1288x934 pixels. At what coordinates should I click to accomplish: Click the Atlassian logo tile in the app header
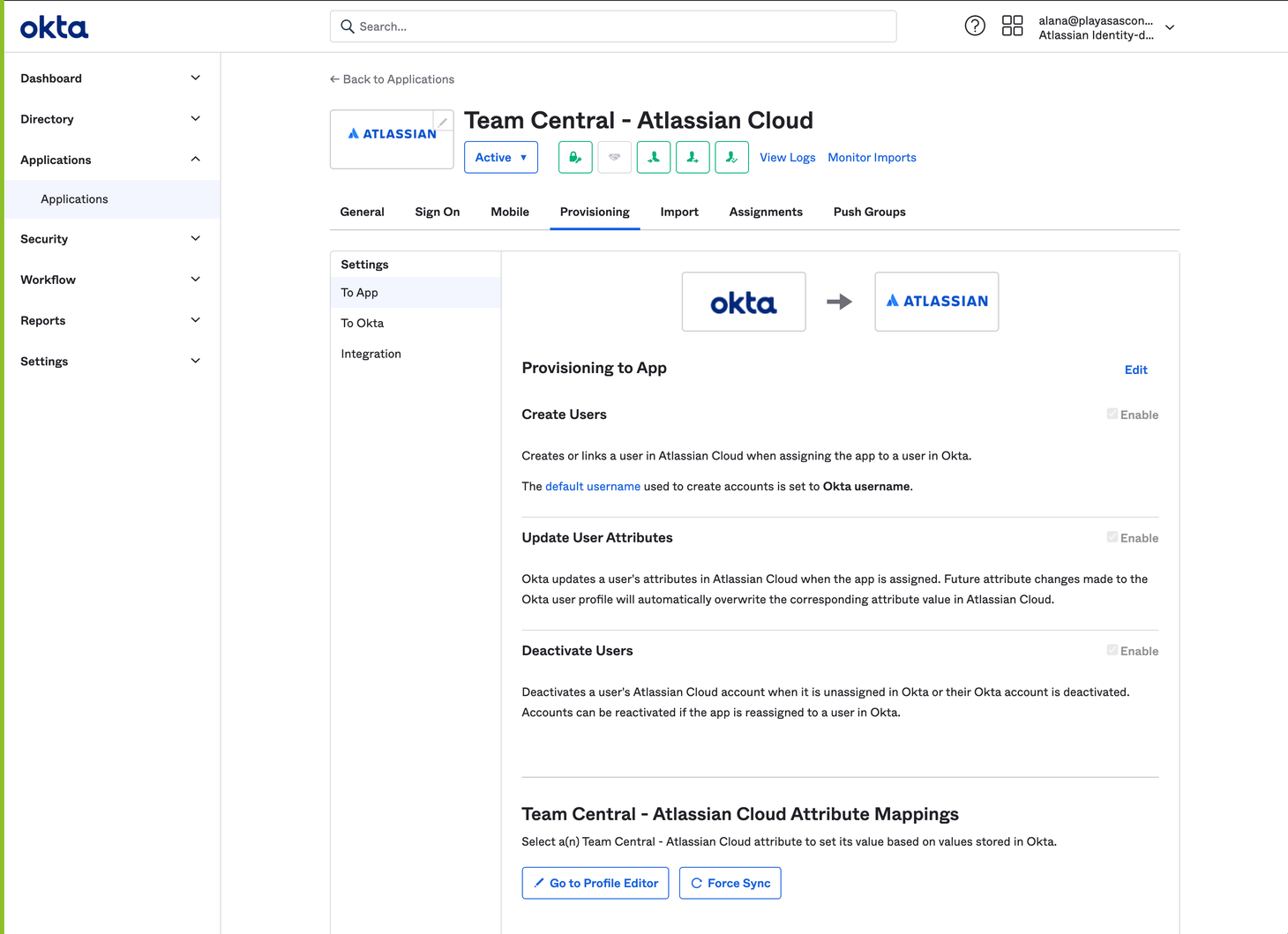[x=392, y=139]
